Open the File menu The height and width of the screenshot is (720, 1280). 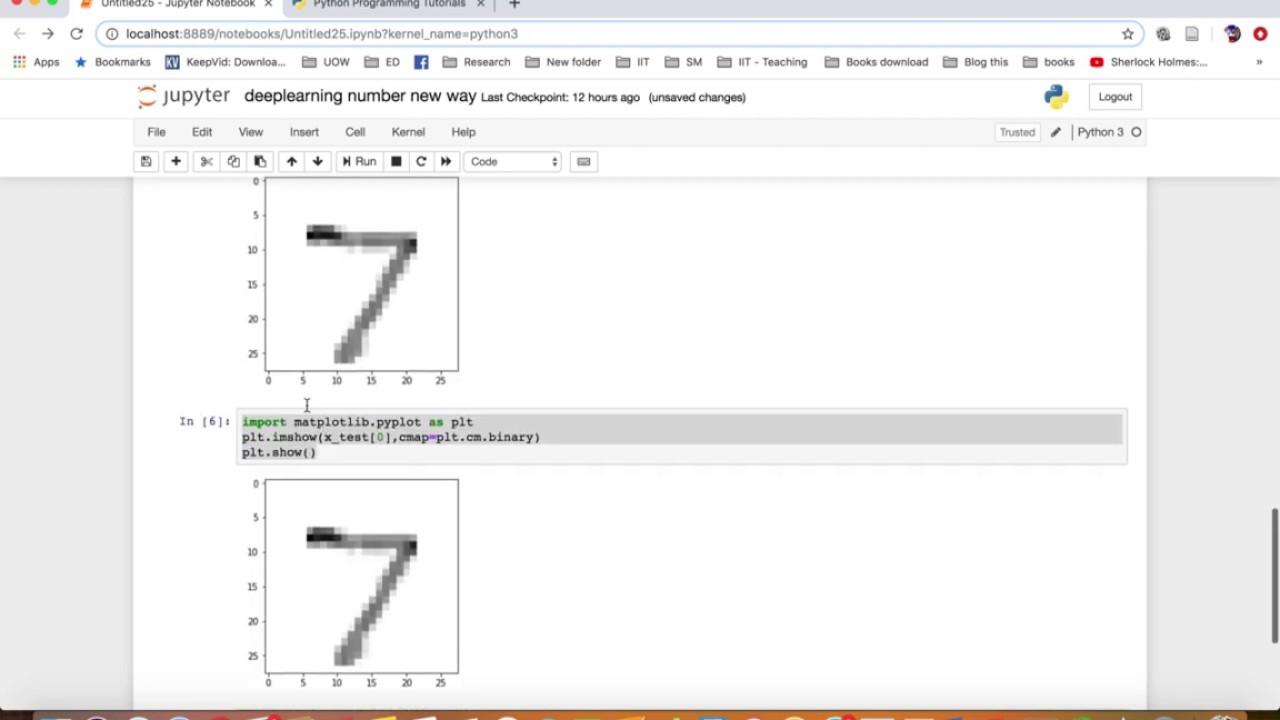coord(157,132)
